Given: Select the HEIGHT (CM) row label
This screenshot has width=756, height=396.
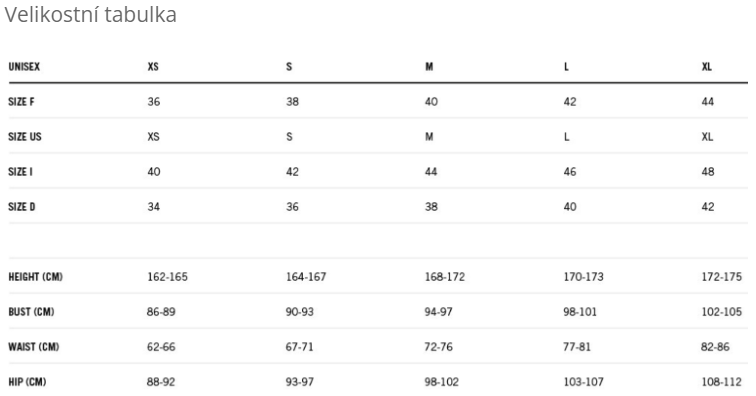Looking at the screenshot, I should coord(36,277).
